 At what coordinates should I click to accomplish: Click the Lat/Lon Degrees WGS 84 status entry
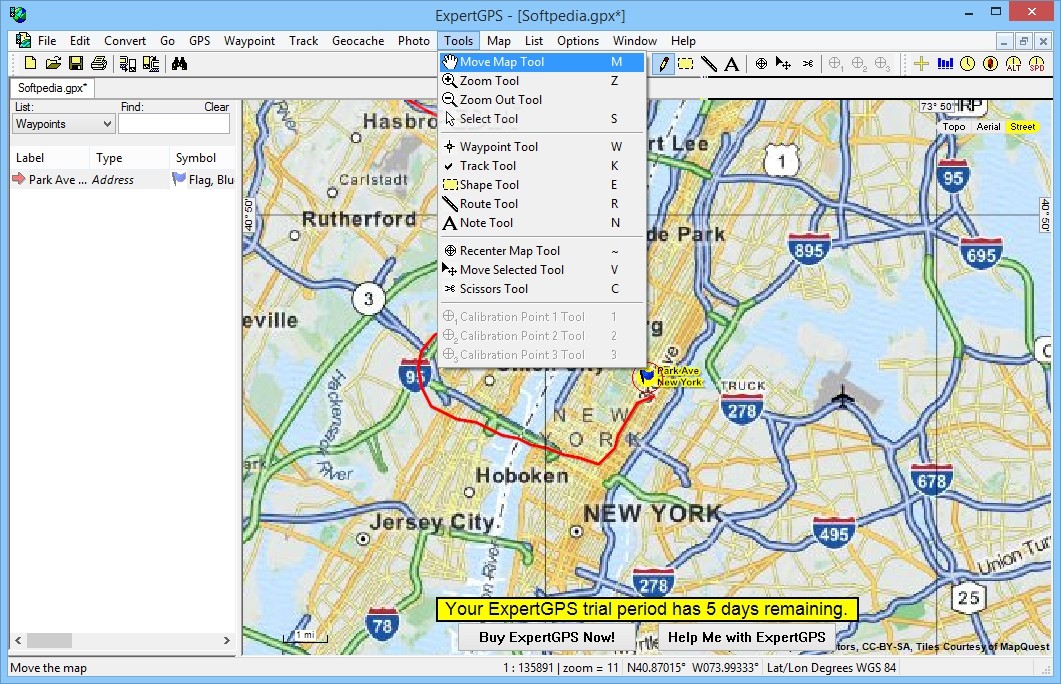point(831,668)
